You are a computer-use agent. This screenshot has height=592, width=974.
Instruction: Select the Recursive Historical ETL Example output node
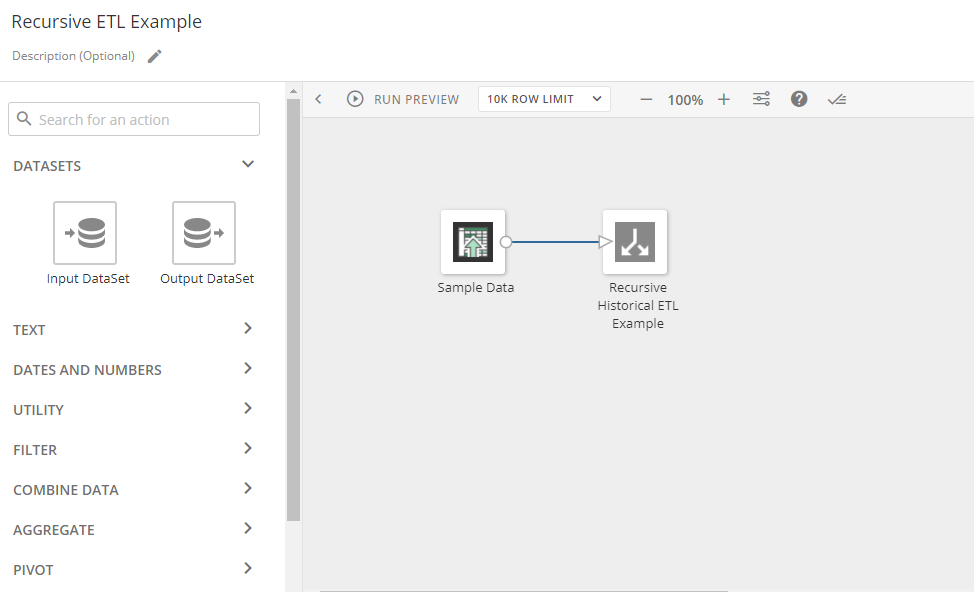pyautogui.click(x=635, y=241)
